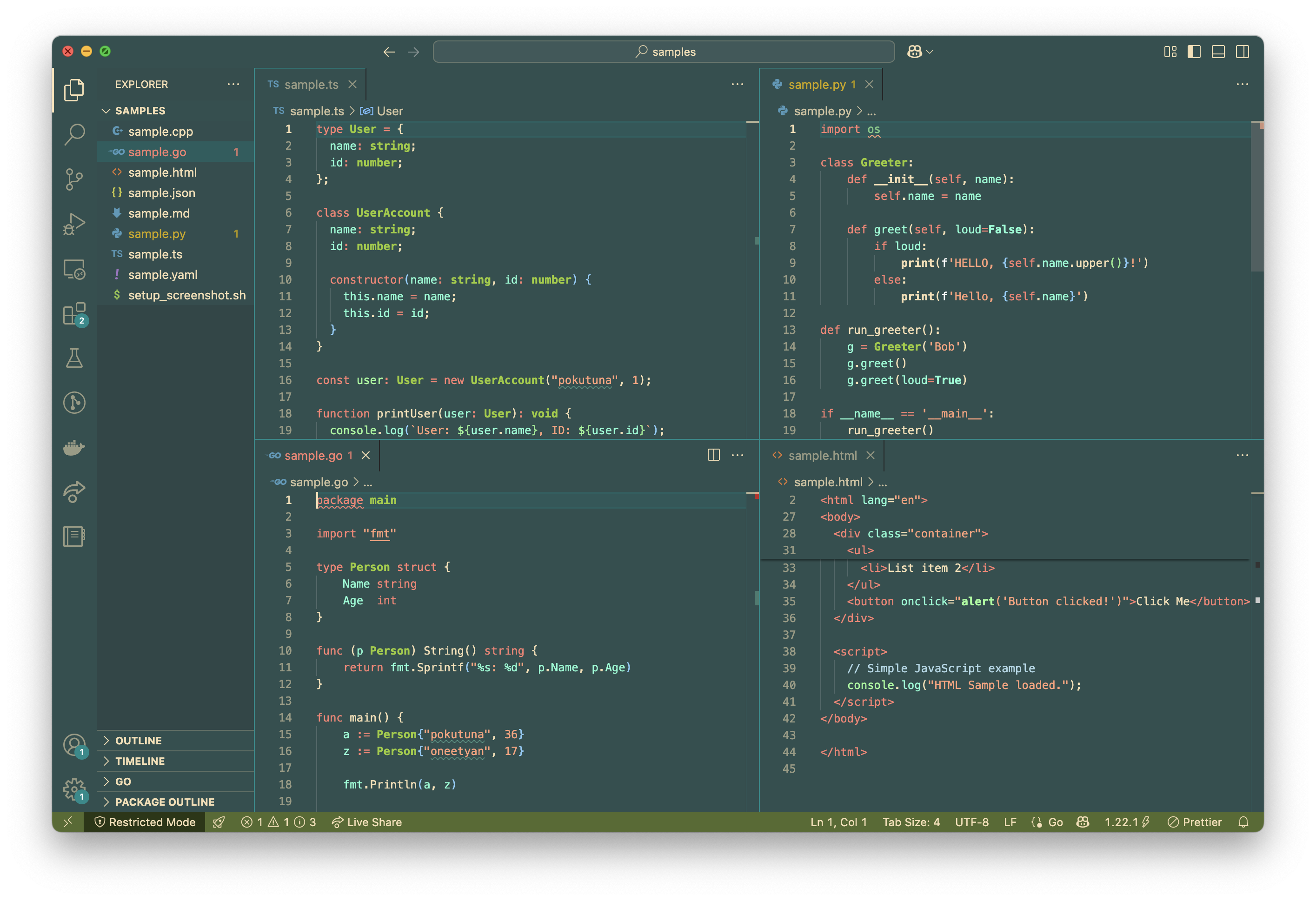Open the Search view in activity bar
The height and width of the screenshot is (901, 1316).
click(x=74, y=134)
